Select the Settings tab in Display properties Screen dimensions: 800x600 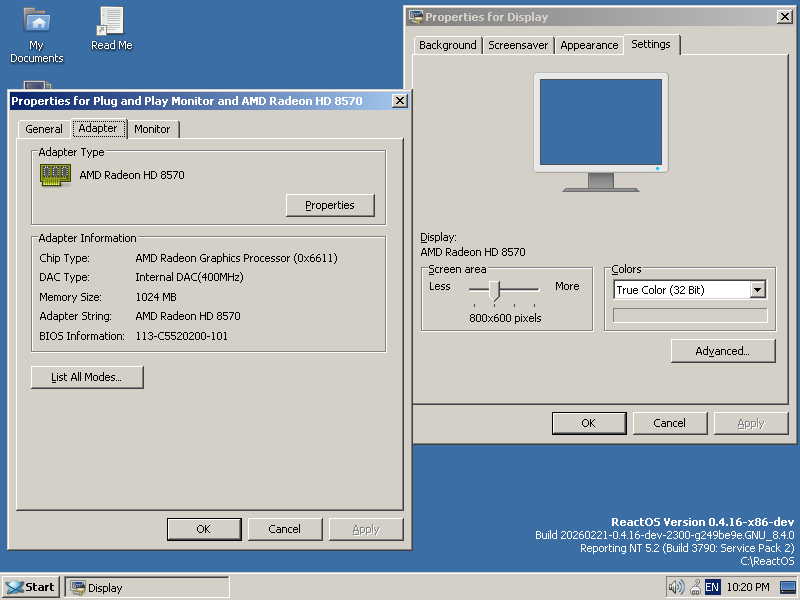[651, 44]
